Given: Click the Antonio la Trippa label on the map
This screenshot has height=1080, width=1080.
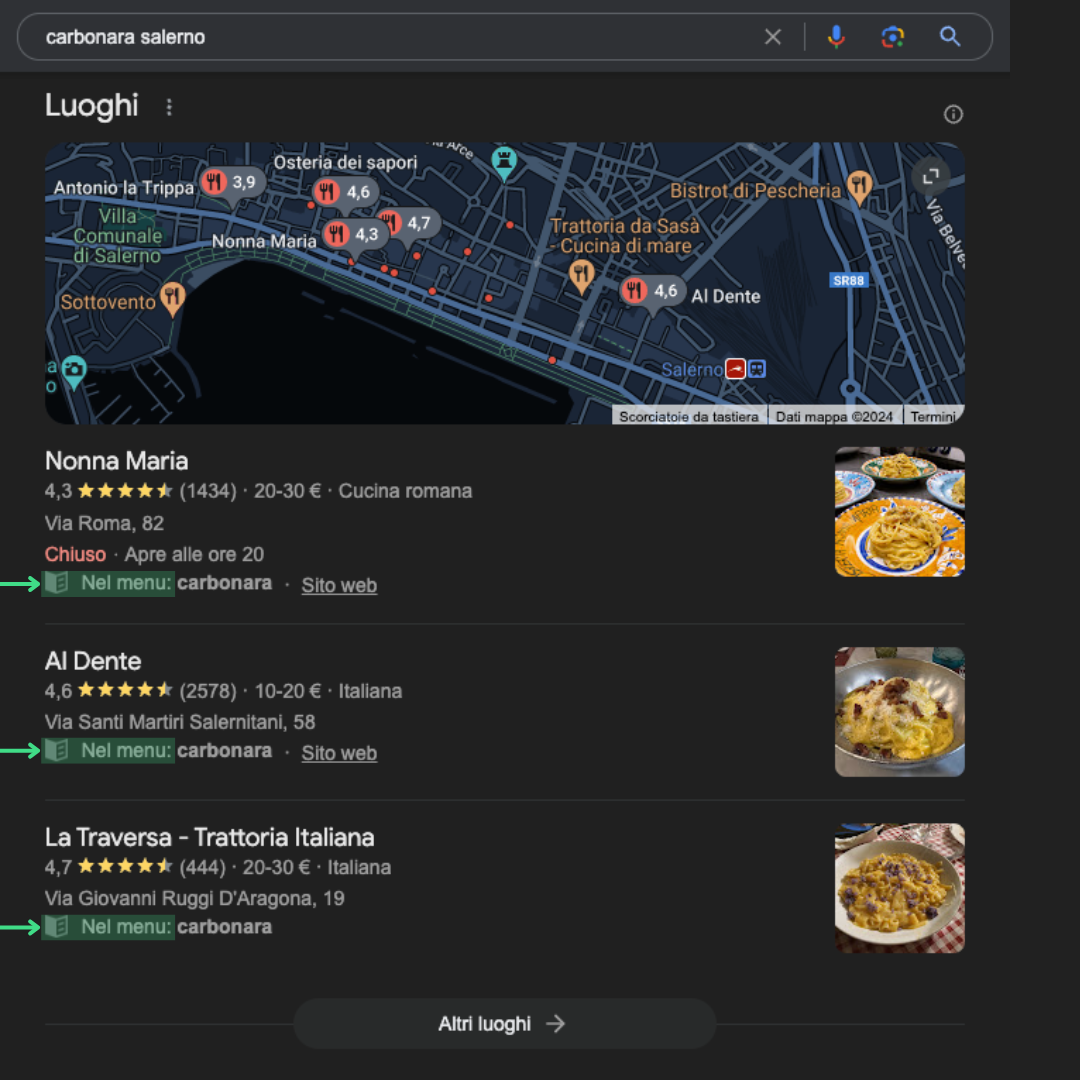Looking at the screenshot, I should point(124,188).
